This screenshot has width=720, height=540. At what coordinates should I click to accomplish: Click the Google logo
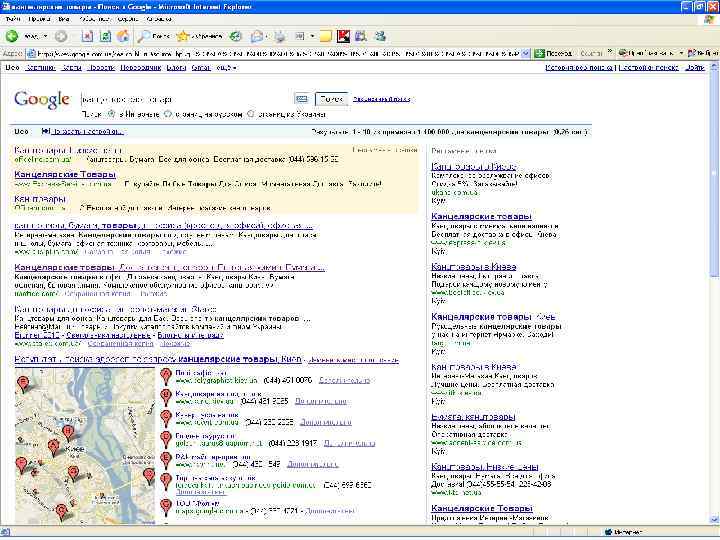[42, 99]
